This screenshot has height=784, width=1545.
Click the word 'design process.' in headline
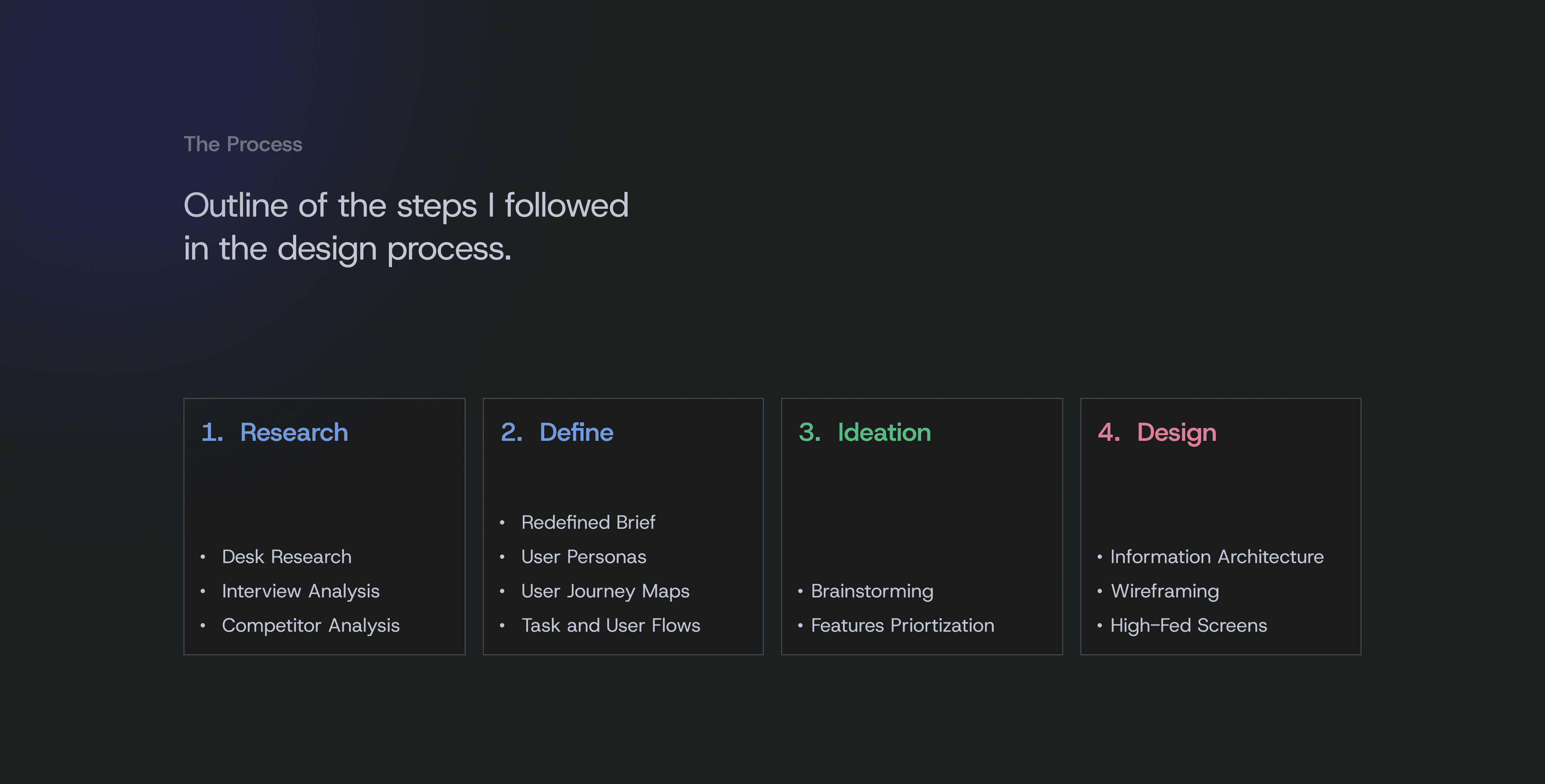pyautogui.click(x=394, y=249)
